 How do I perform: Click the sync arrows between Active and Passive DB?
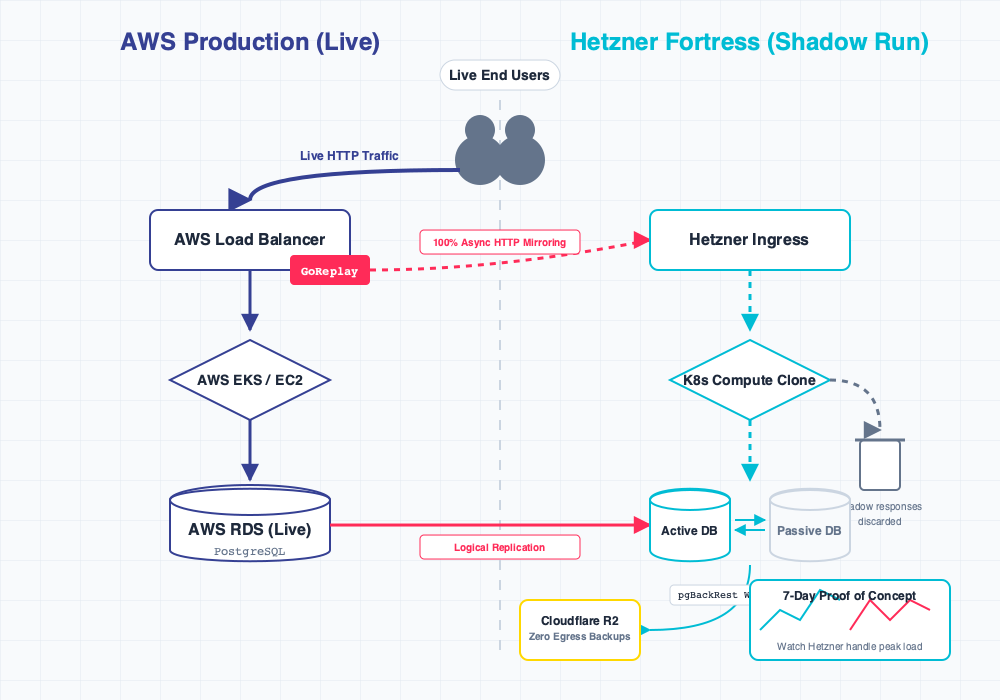(749, 525)
